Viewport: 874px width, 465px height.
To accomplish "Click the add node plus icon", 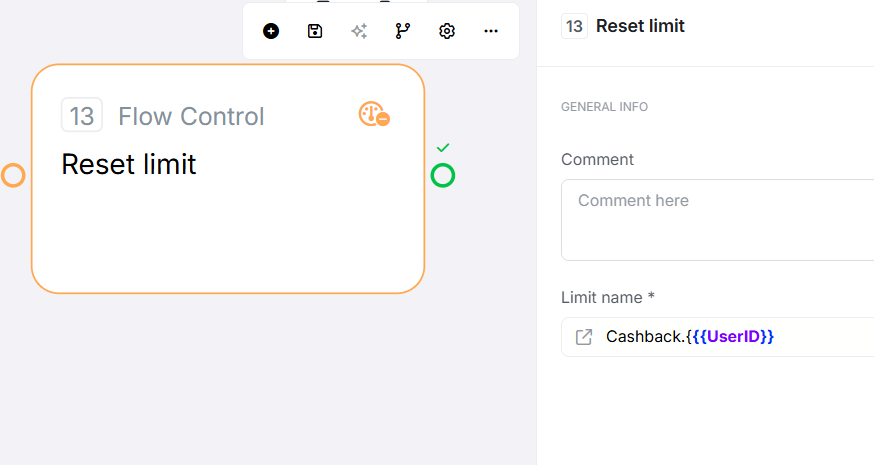I will click(271, 31).
